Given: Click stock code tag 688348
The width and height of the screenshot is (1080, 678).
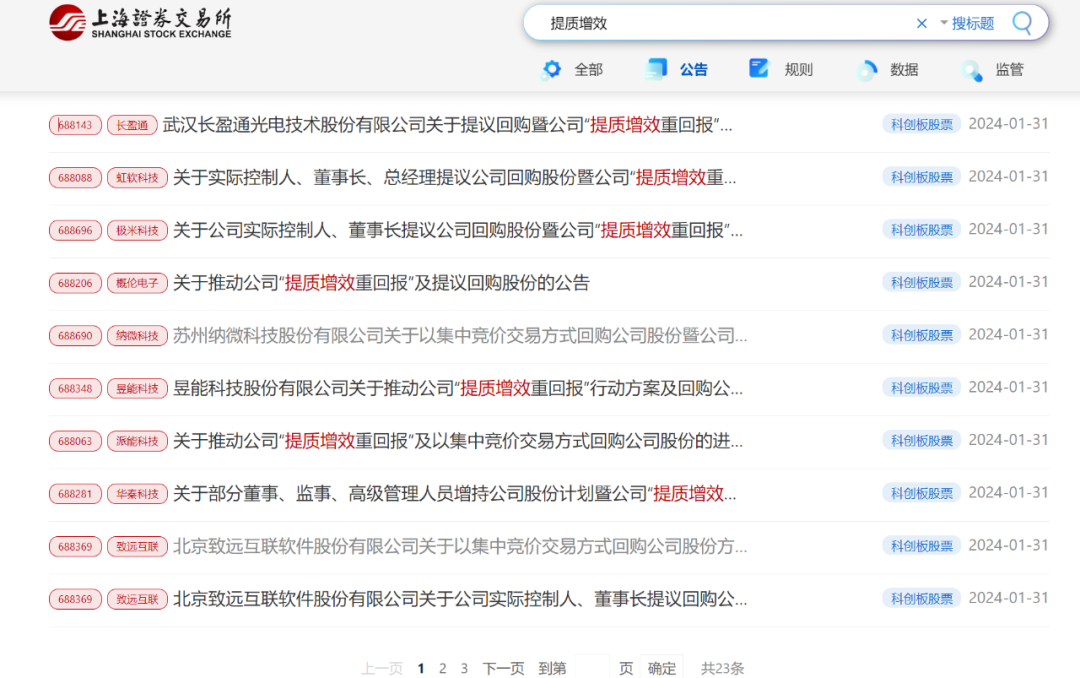Looking at the screenshot, I should (x=75, y=389).
